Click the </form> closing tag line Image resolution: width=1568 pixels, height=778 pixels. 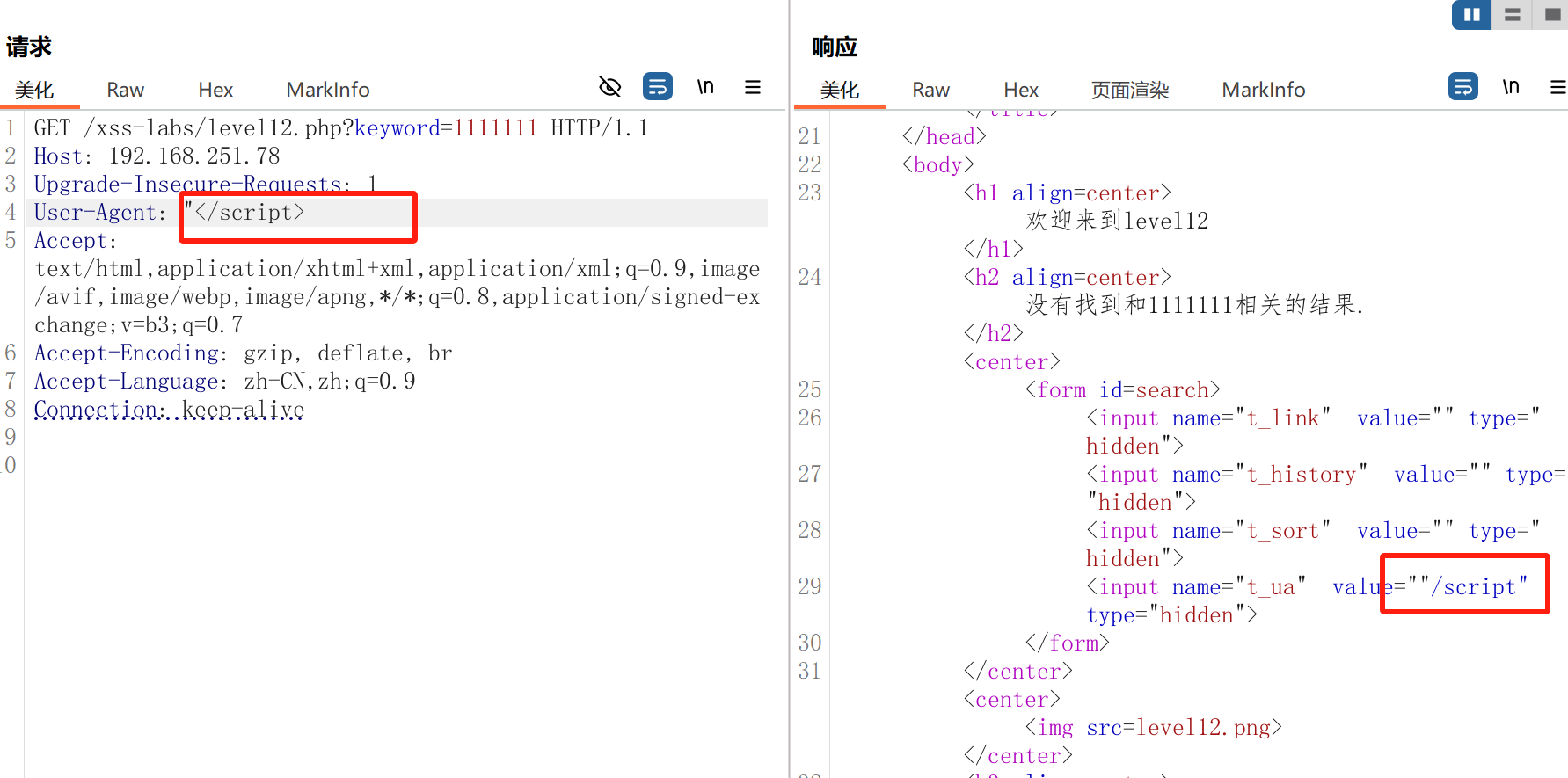point(1067,643)
